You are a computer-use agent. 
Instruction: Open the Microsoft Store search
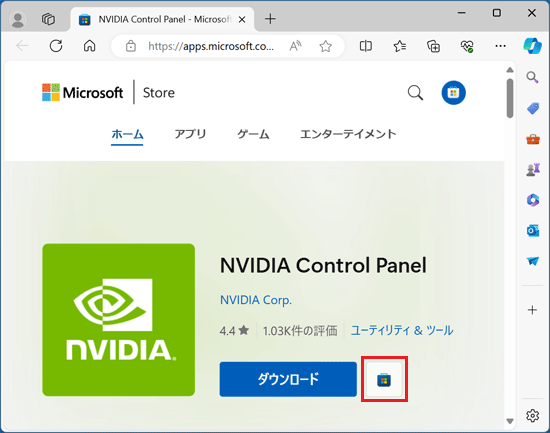(x=415, y=93)
